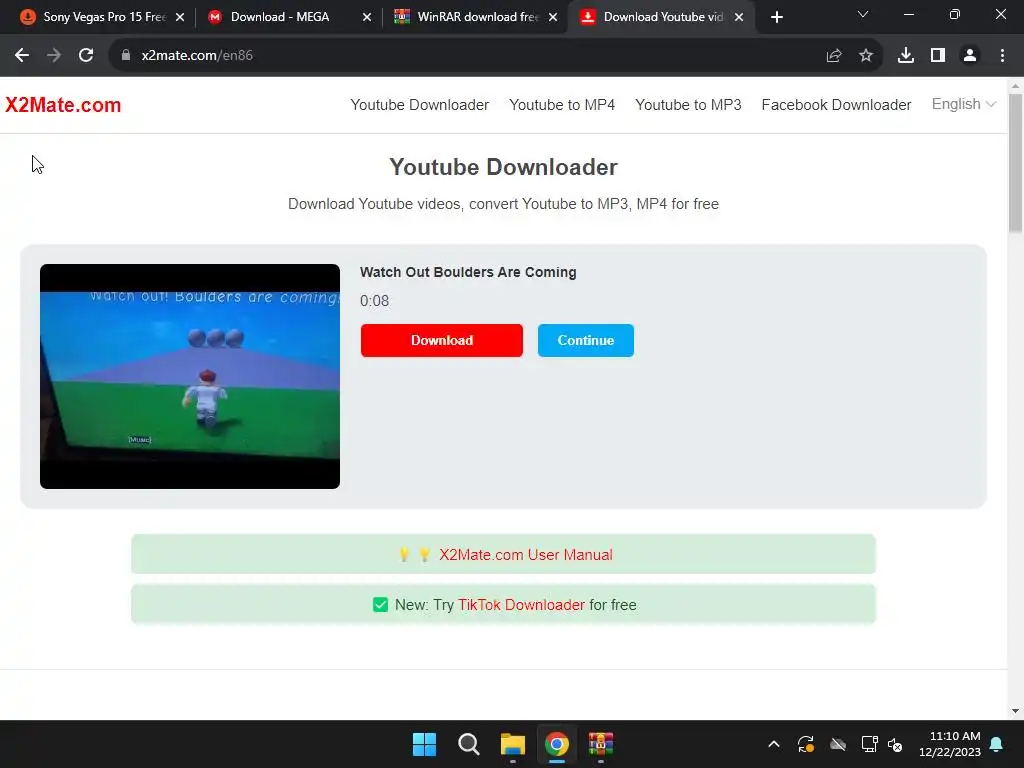This screenshot has width=1024, height=768.
Task: Go back to the previous page
Action: [22, 56]
